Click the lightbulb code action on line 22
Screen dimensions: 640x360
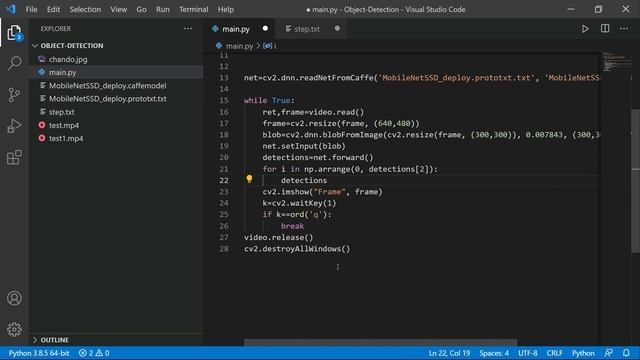[249, 179]
